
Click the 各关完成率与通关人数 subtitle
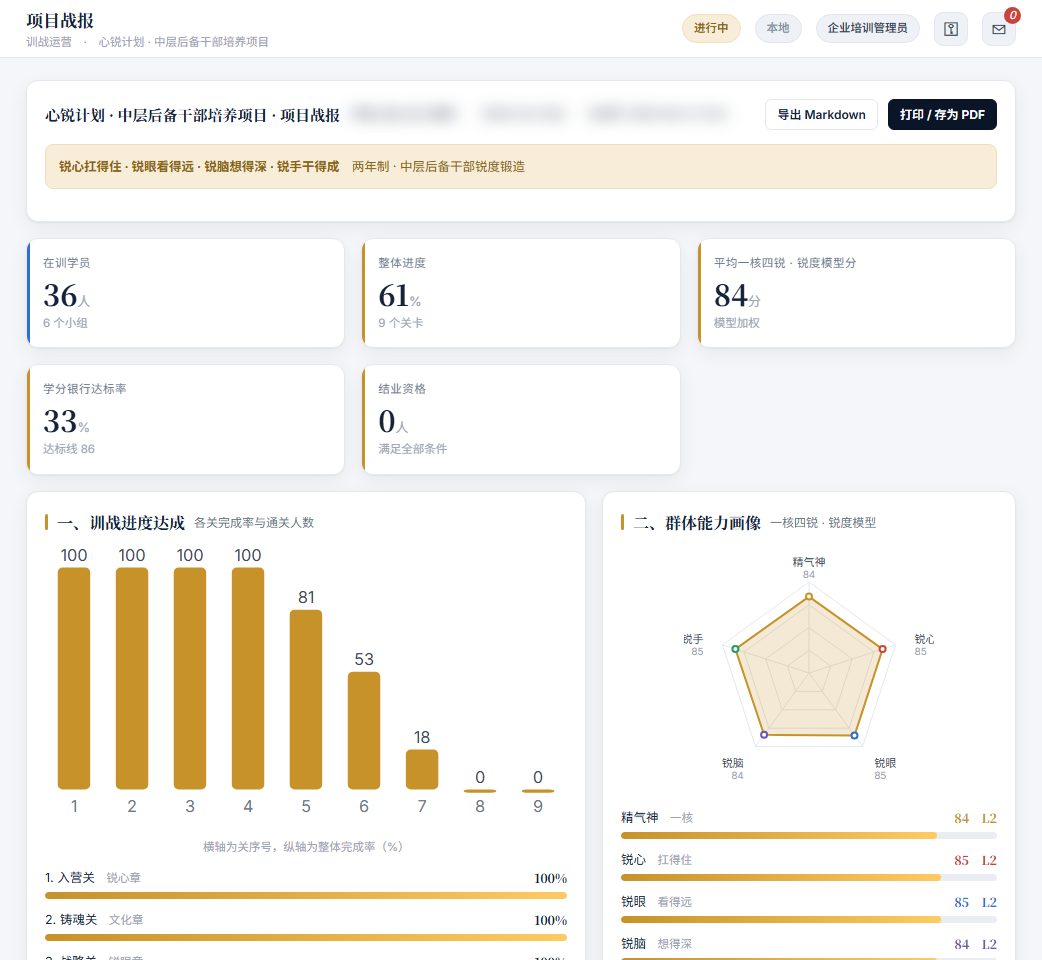pos(254,523)
